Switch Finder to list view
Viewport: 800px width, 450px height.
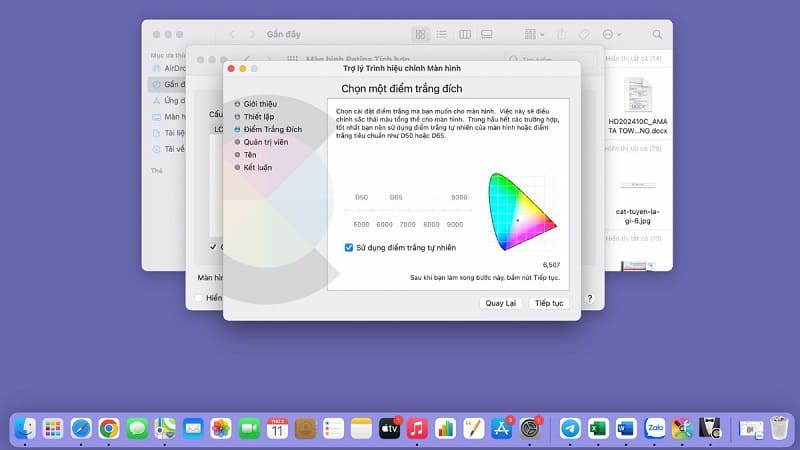(443, 34)
